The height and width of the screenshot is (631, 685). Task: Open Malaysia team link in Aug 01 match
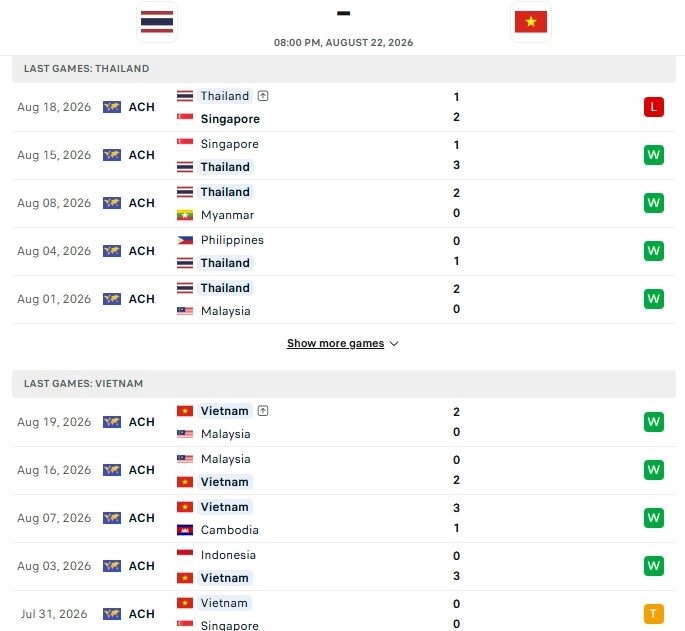(x=225, y=311)
